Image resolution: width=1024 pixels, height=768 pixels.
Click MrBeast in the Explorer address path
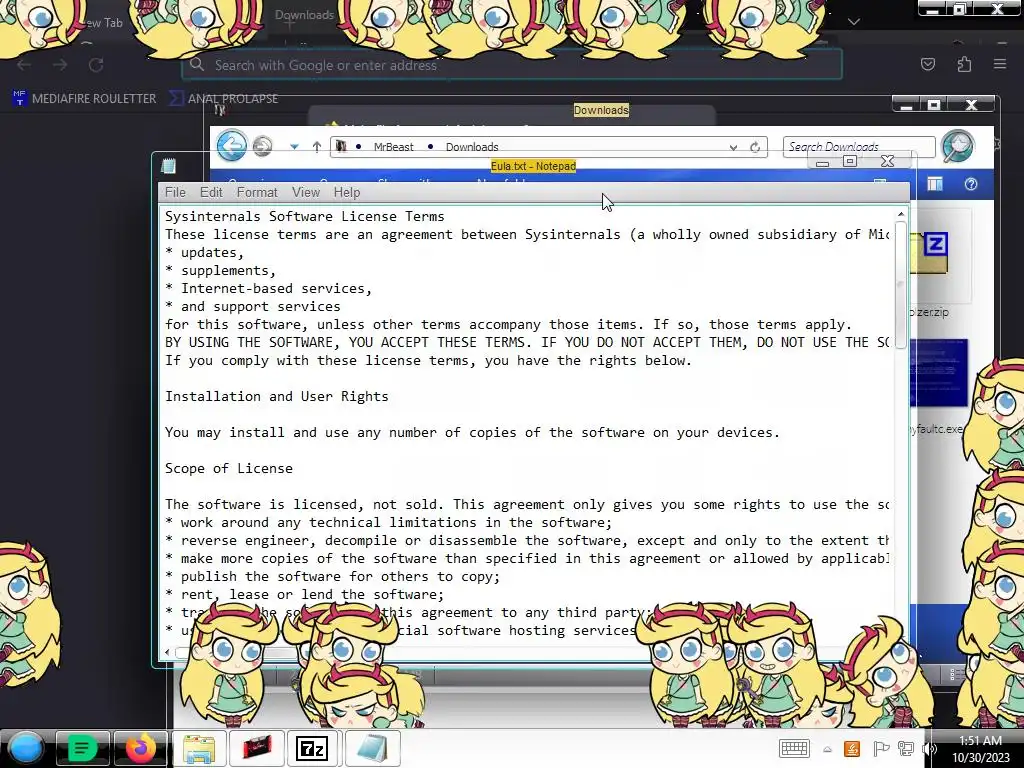[x=393, y=147]
